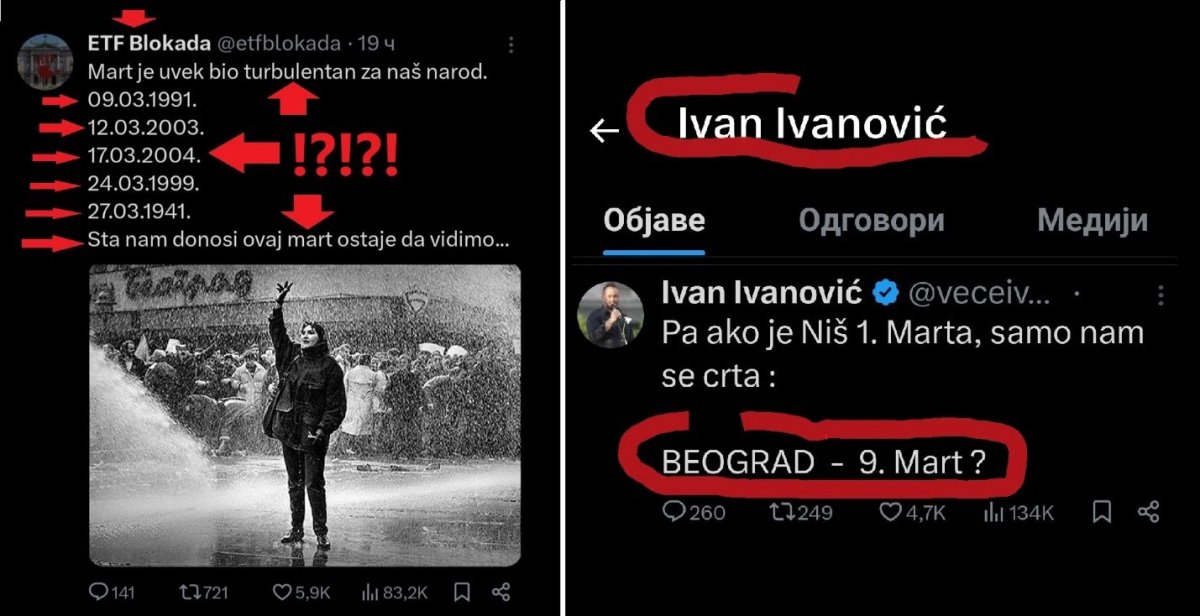Reply to Ivan Ivanović's tweet

pos(694,512)
